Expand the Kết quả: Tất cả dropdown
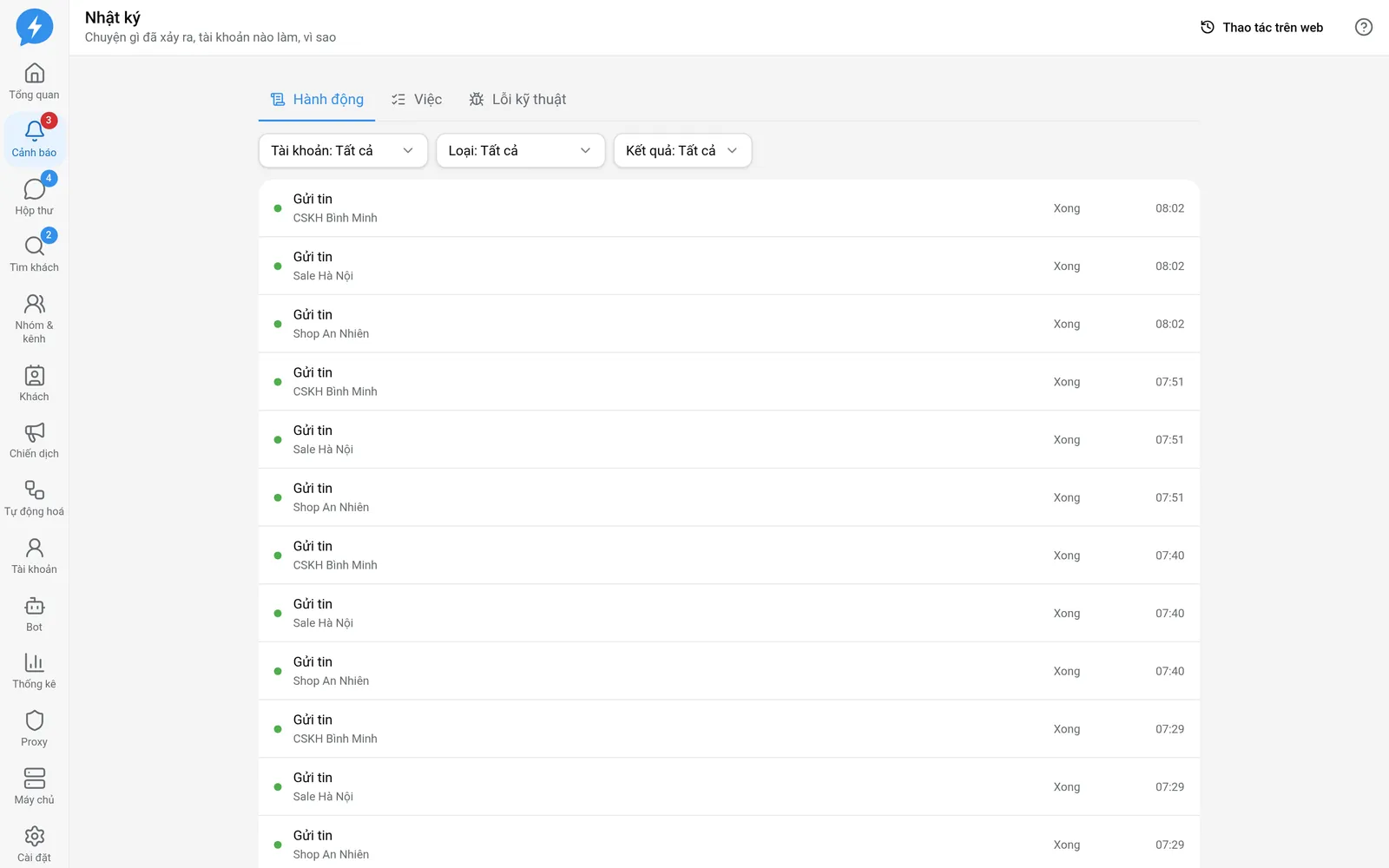The width and height of the screenshot is (1389, 868). point(682,150)
